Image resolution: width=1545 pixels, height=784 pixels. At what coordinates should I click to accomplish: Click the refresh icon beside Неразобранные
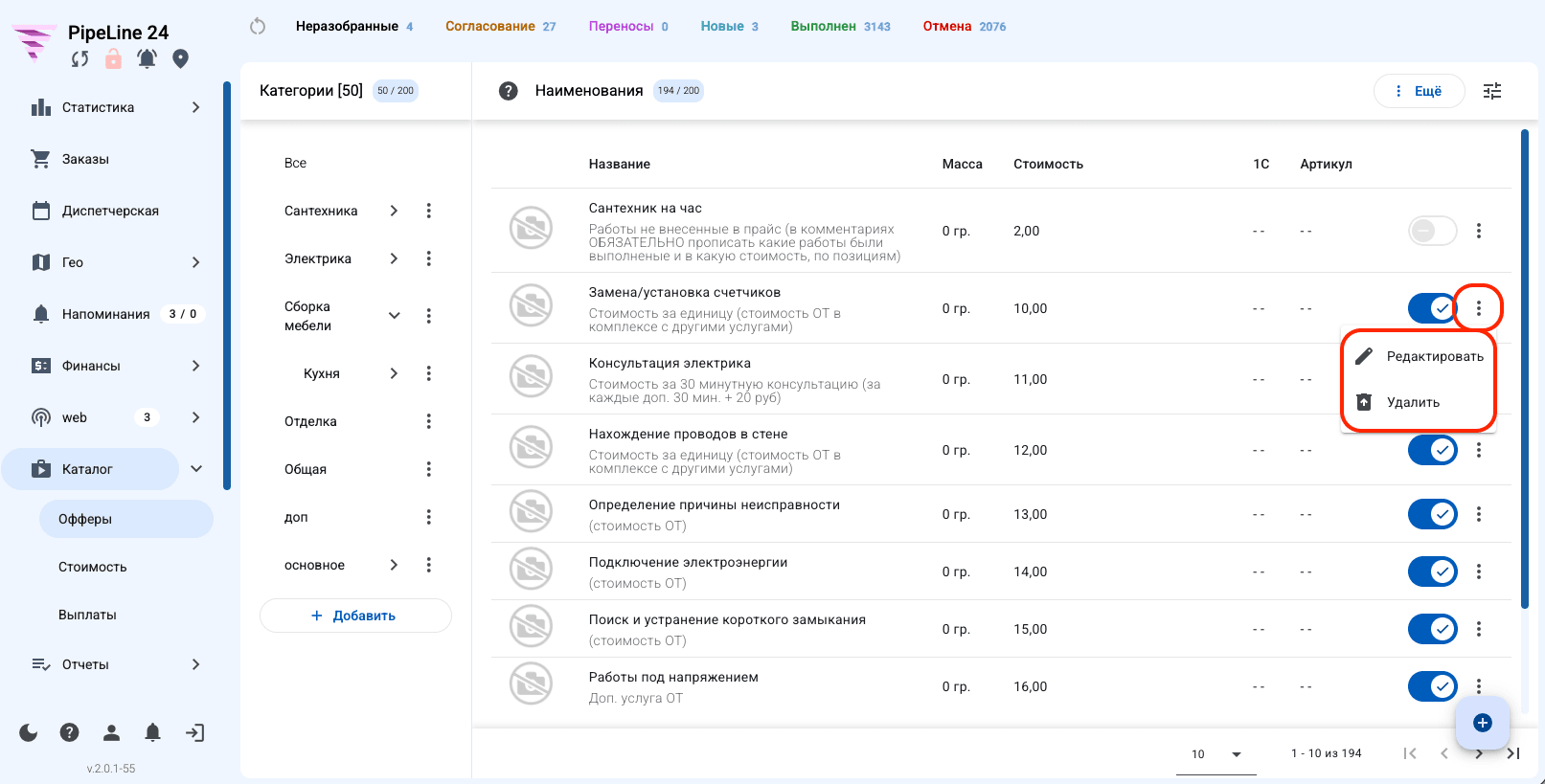click(x=258, y=27)
